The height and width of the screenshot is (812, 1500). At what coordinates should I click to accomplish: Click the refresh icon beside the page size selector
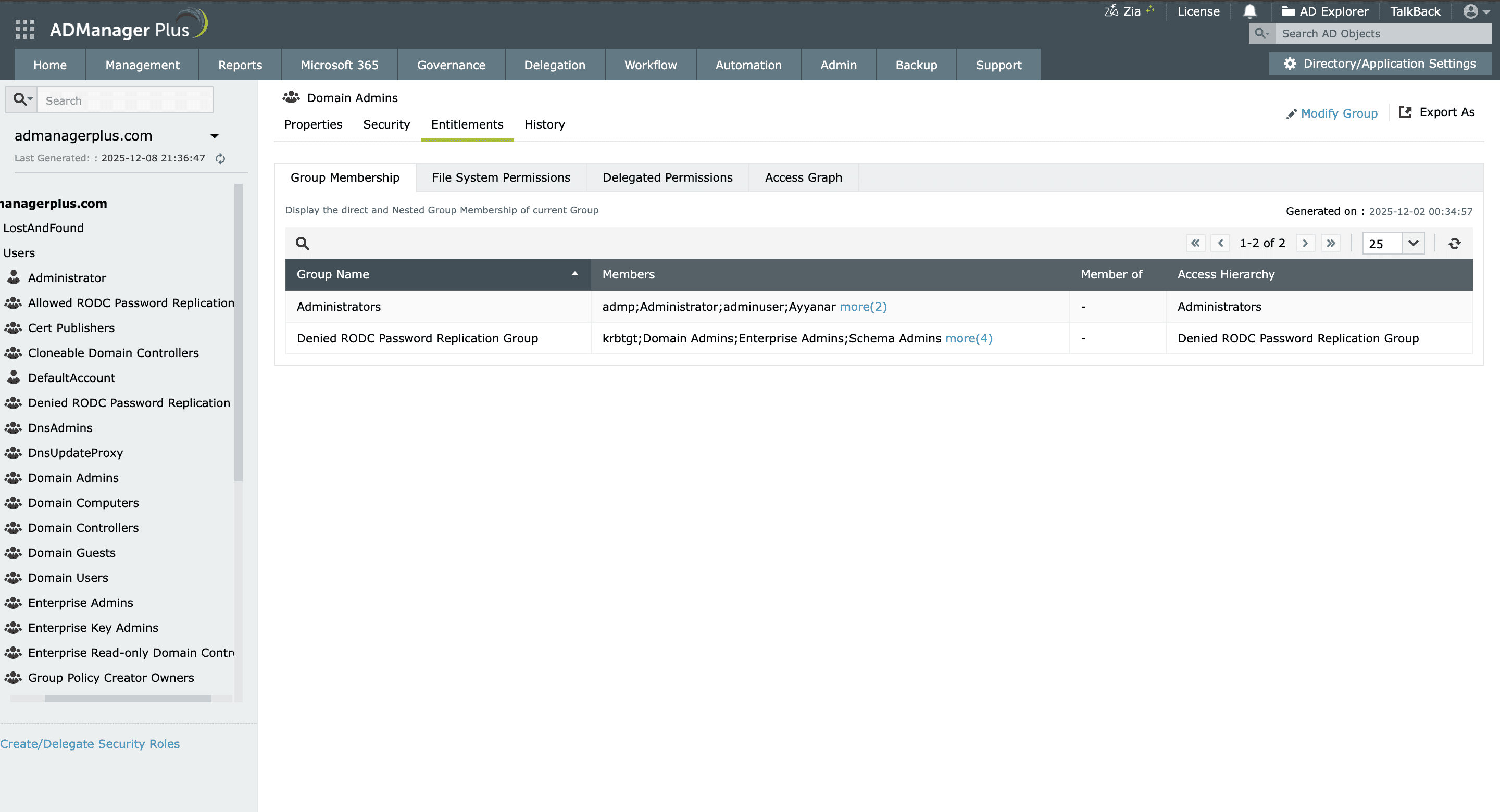[1454, 243]
